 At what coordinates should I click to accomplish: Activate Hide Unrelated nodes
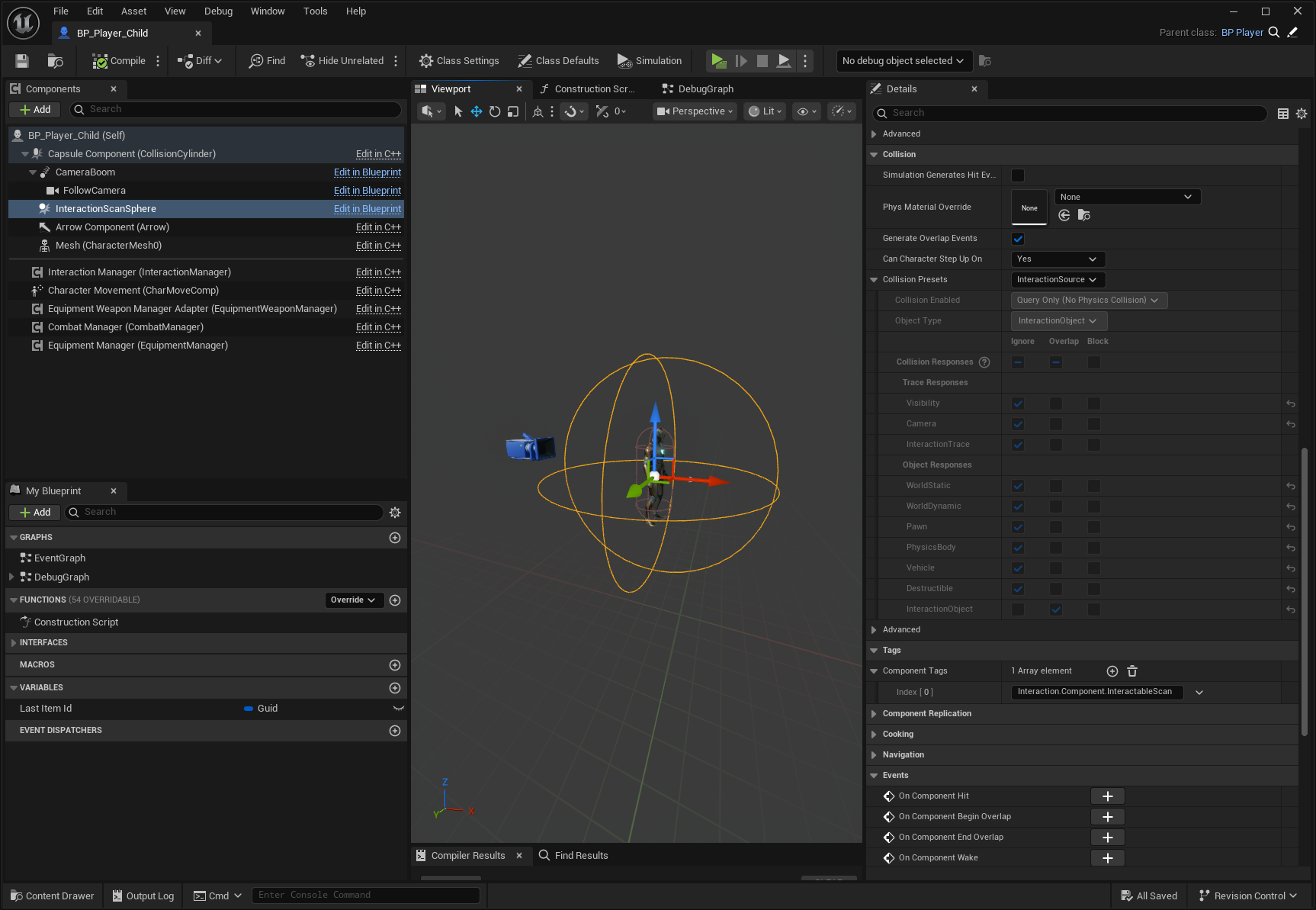(342, 60)
